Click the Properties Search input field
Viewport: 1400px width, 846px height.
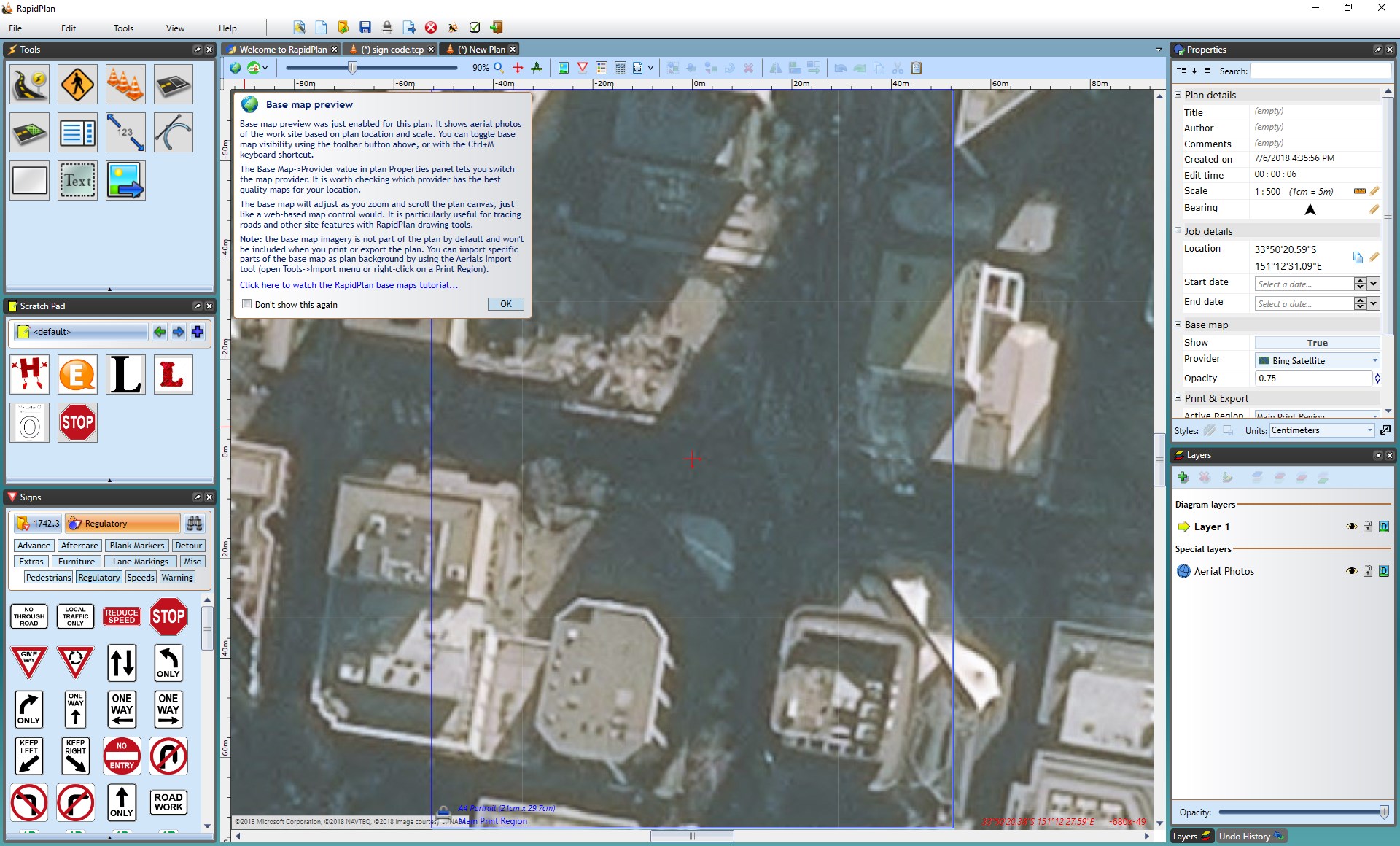pyautogui.click(x=1321, y=71)
